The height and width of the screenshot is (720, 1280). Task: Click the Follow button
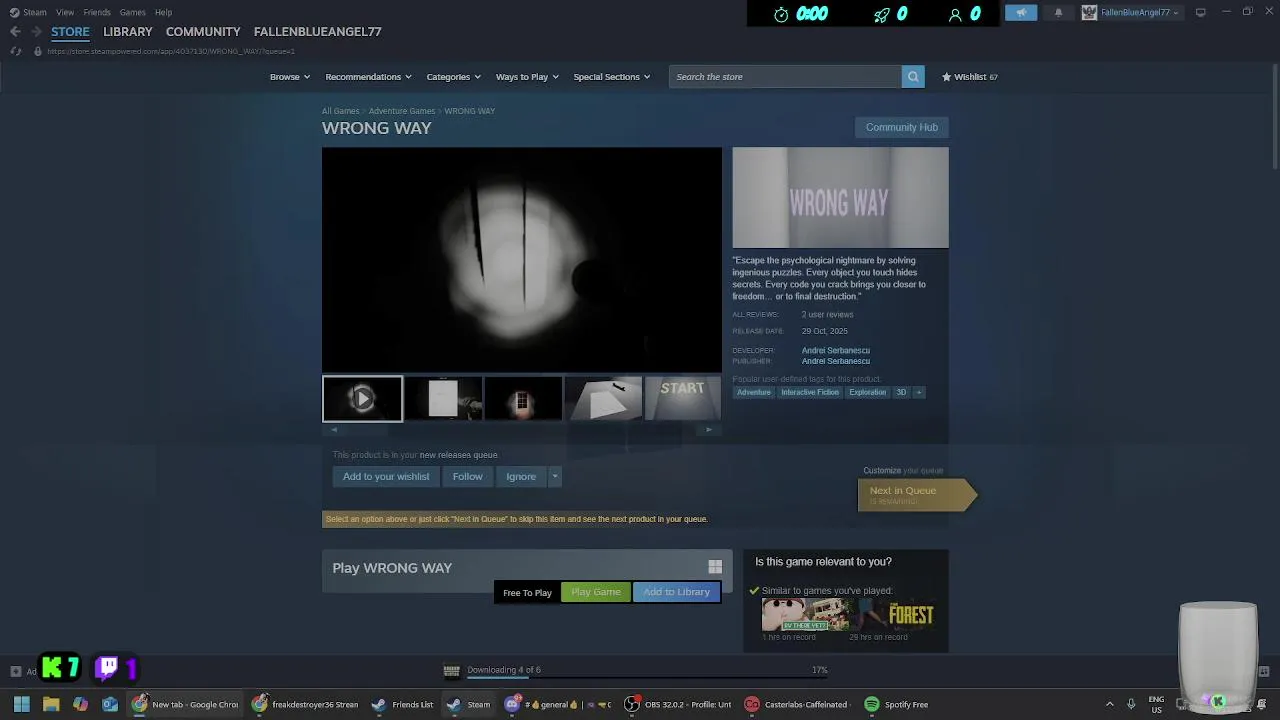coord(467,477)
